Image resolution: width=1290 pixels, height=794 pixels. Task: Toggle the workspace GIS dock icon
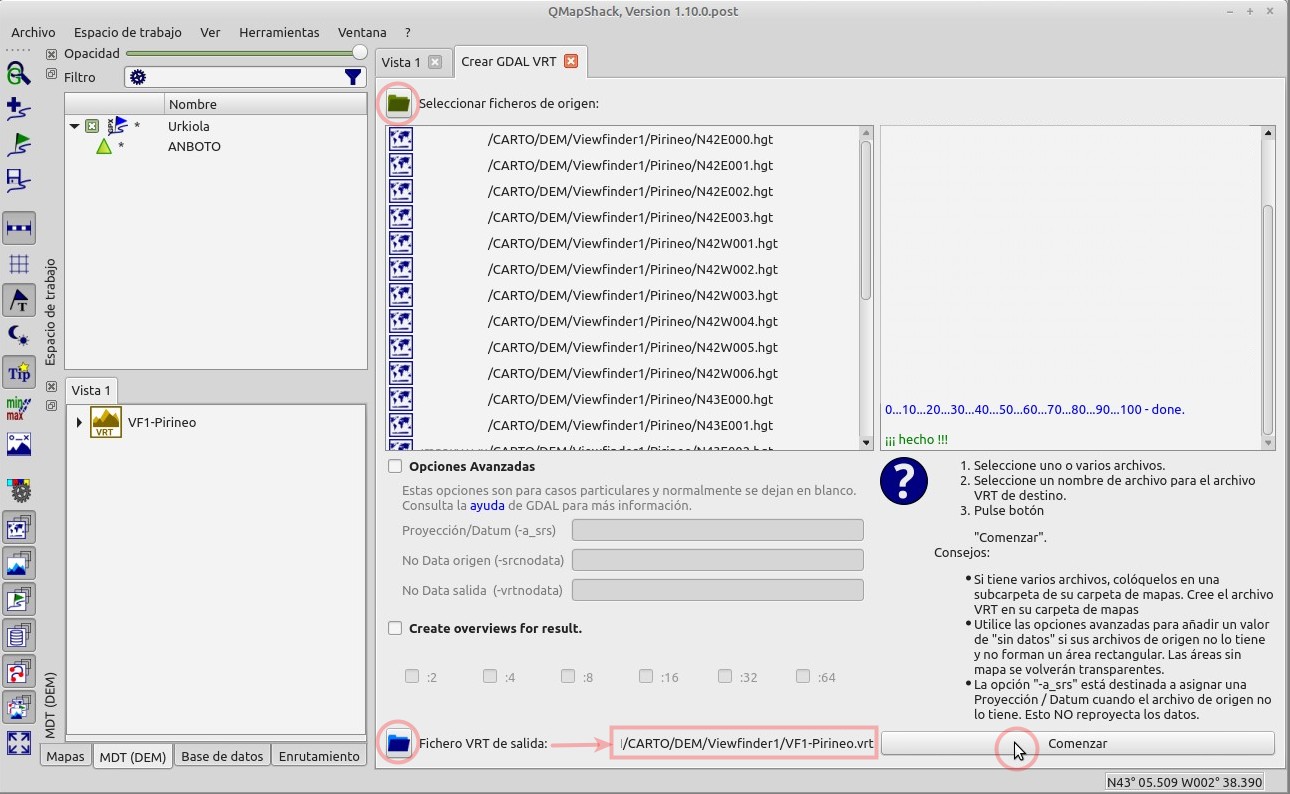[x=19, y=599]
